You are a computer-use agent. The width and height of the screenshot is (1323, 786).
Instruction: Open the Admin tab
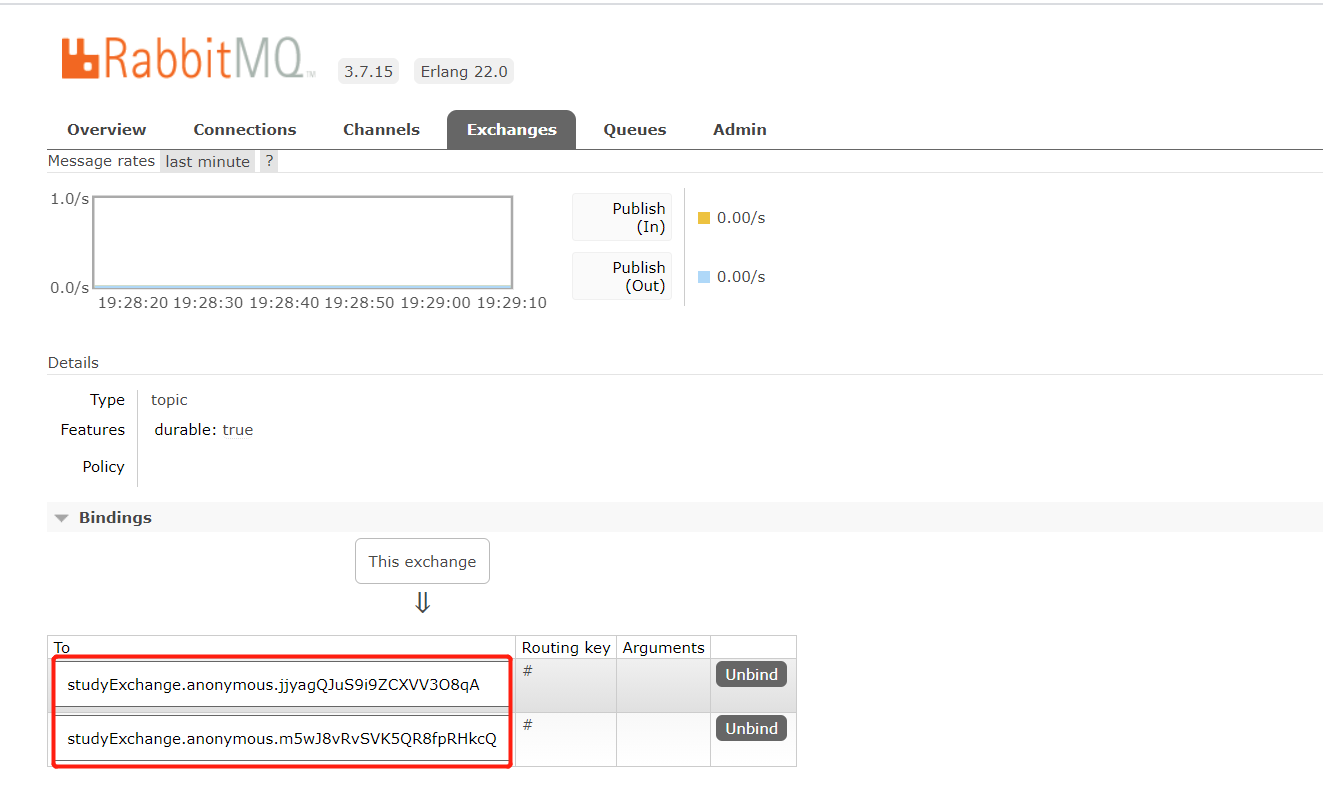tap(740, 129)
